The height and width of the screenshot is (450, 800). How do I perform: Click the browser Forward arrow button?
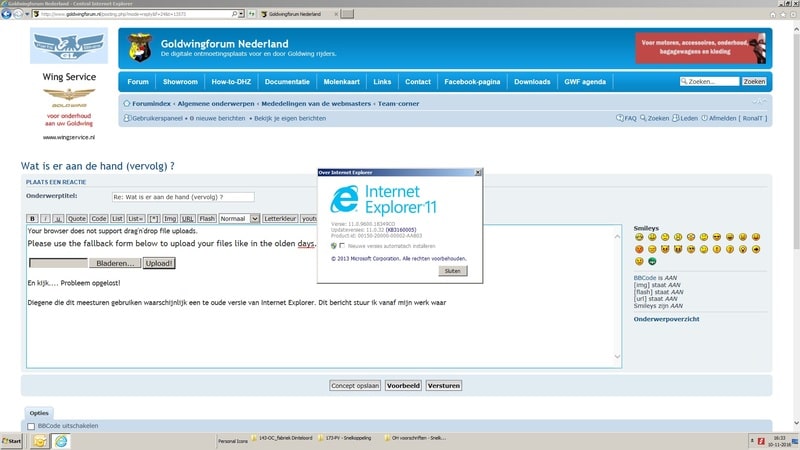[x=18, y=14]
